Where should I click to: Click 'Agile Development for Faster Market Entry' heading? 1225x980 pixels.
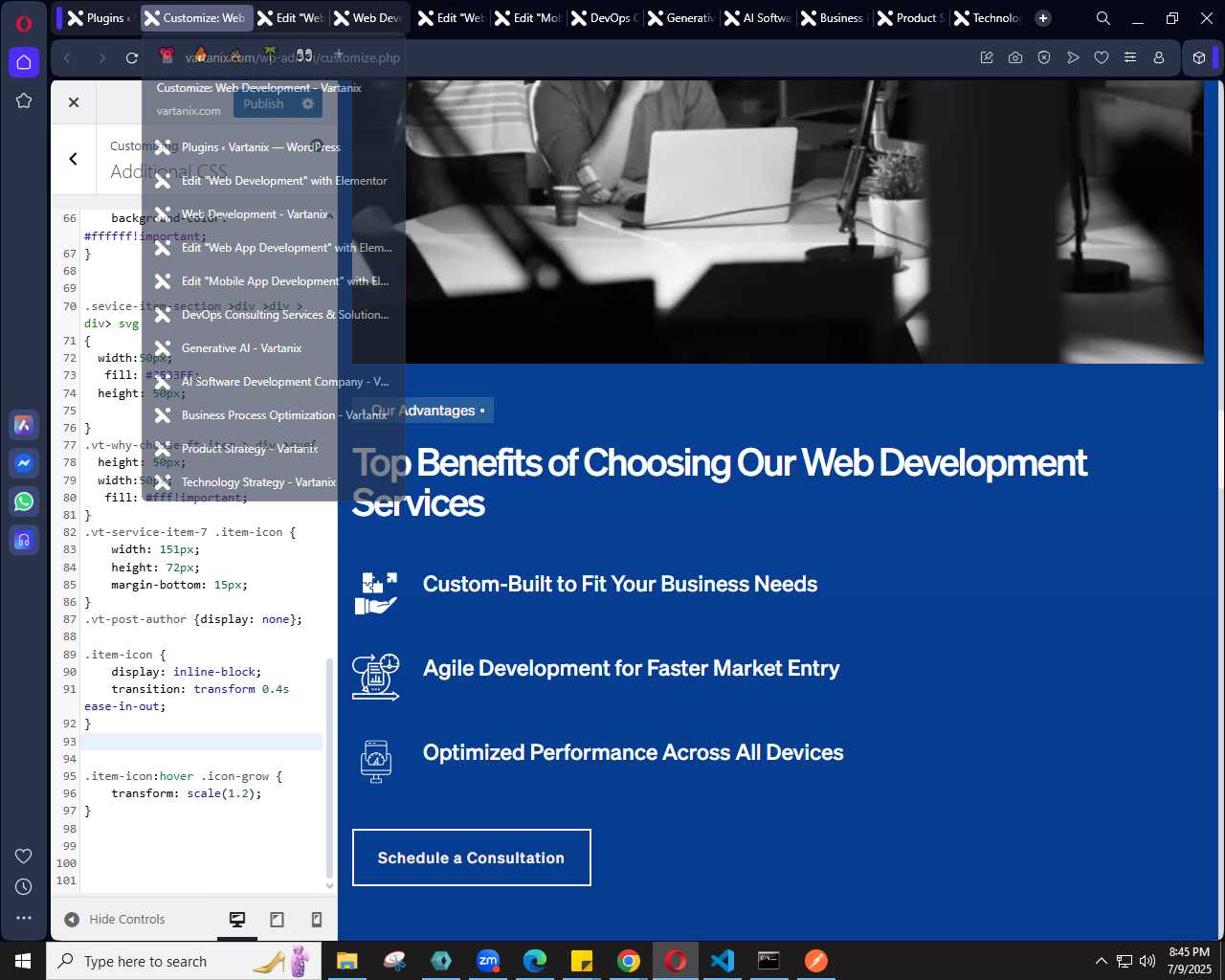[x=632, y=668]
